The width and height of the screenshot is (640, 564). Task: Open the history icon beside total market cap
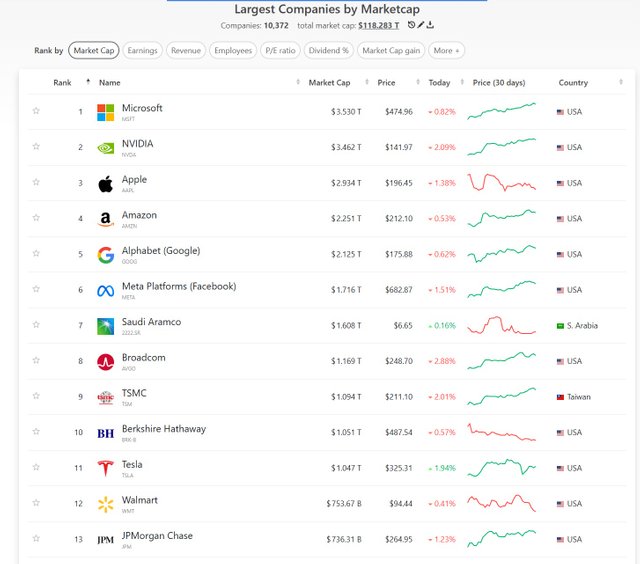411,25
